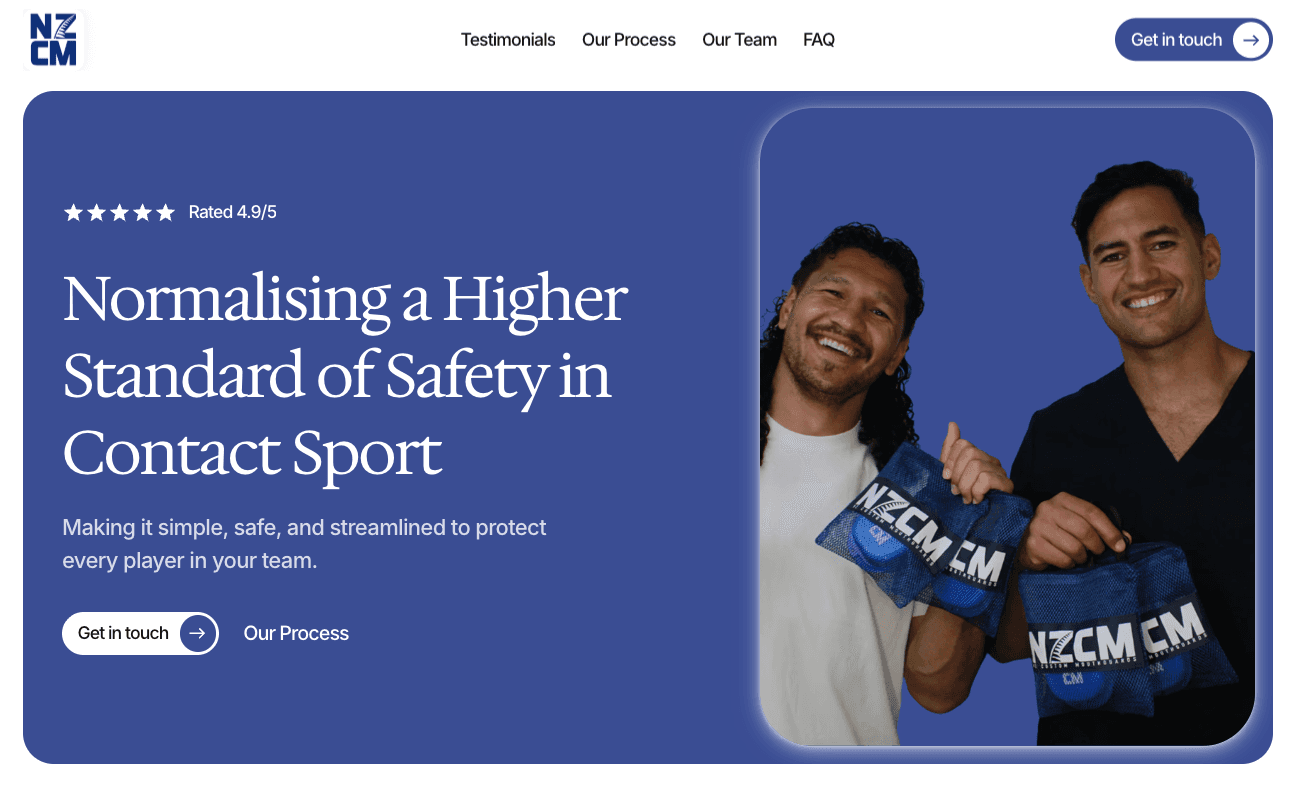Go to Our Process in the top navigation

coord(629,40)
